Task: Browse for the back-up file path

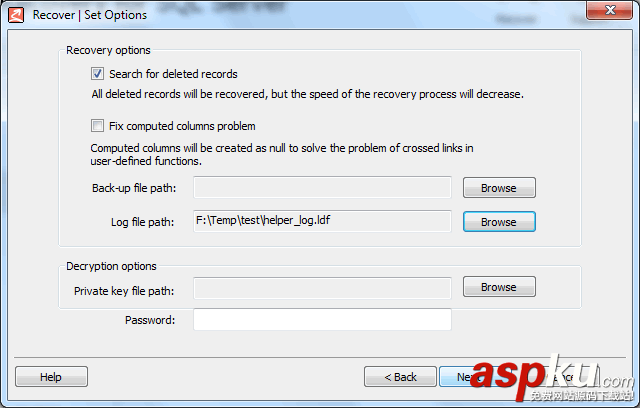Action: [499, 188]
